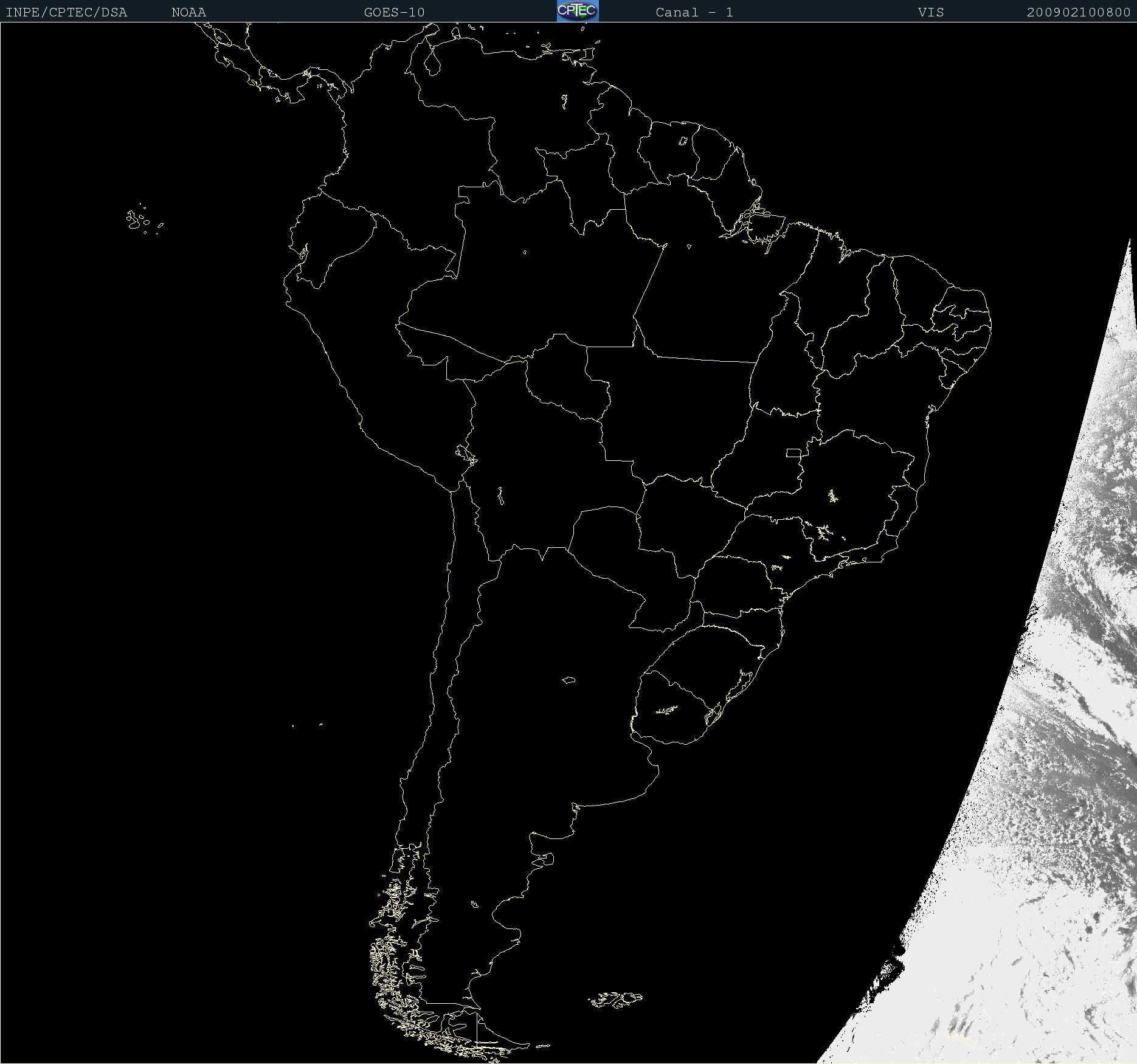Click the 200902100800 timestamp
Screen dimensions: 1137x1064
coord(1079,12)
